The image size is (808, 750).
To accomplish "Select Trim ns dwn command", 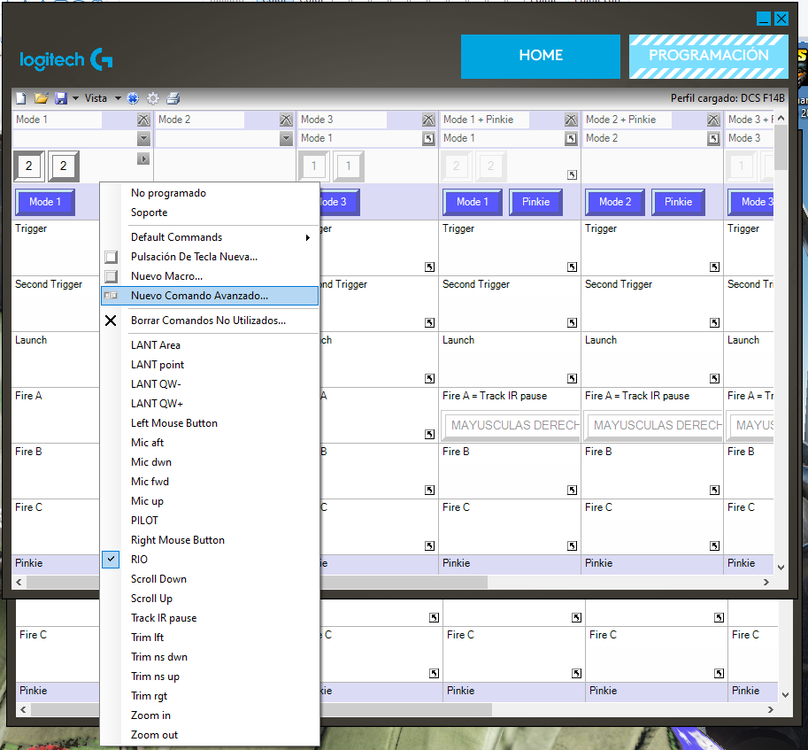I will 210,657.
